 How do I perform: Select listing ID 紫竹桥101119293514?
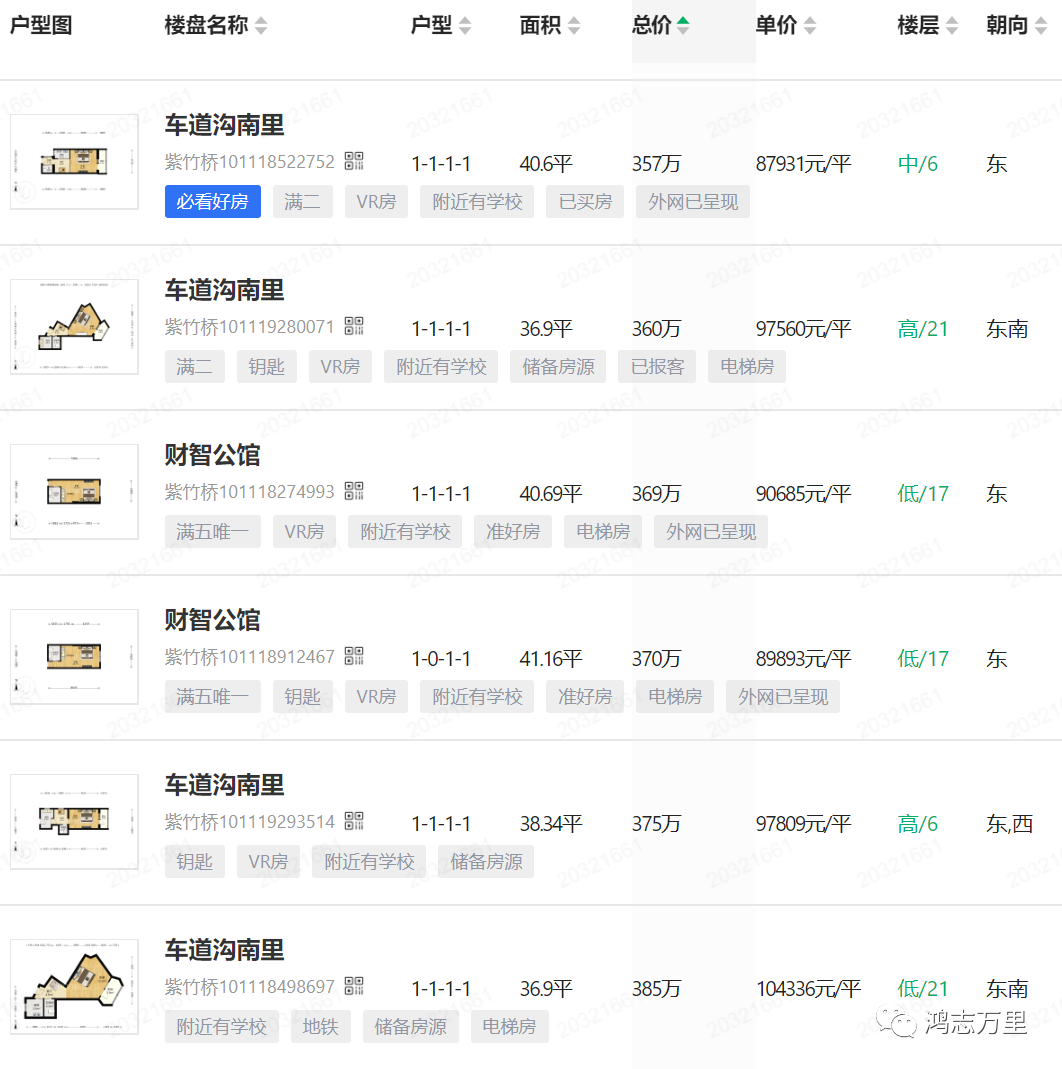pos(249,822)
